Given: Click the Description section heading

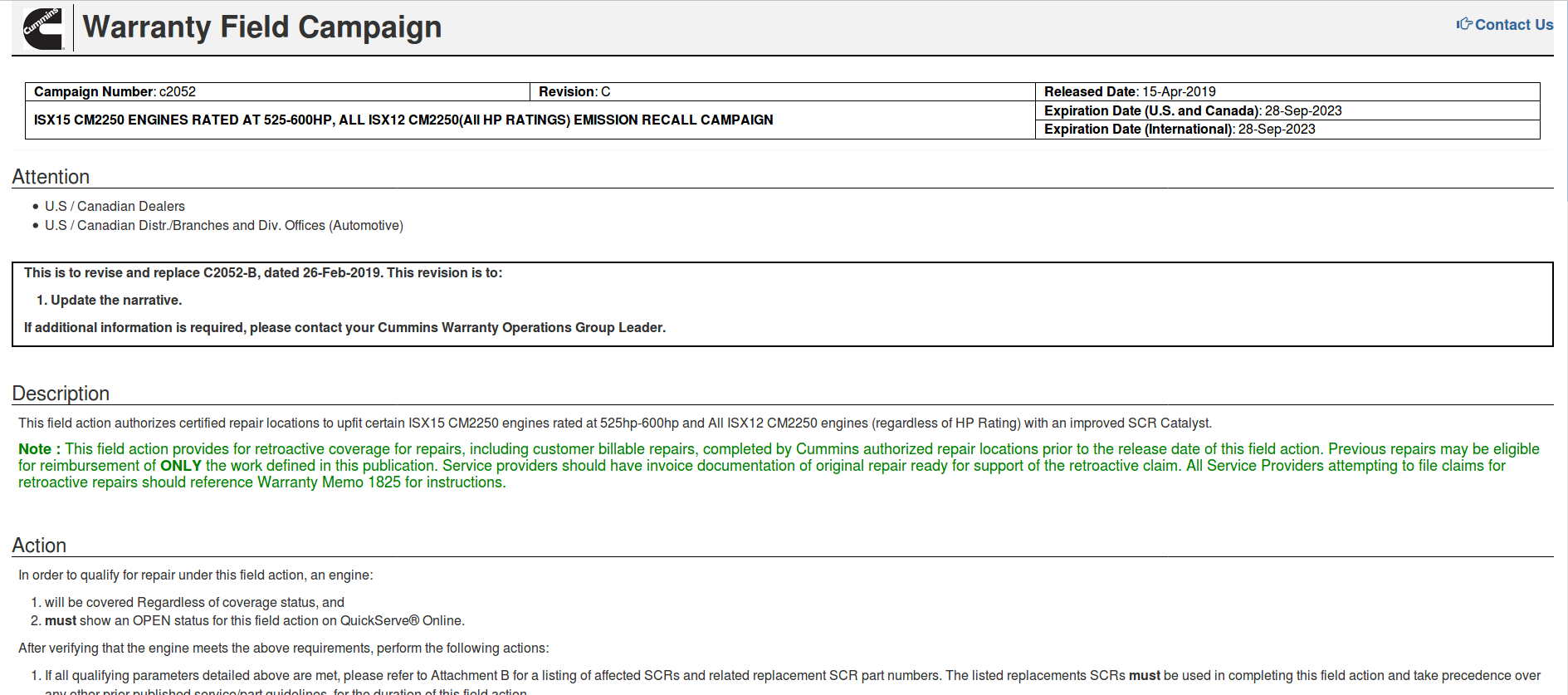Looking at the screenshot, I should (x=61, y=394).
